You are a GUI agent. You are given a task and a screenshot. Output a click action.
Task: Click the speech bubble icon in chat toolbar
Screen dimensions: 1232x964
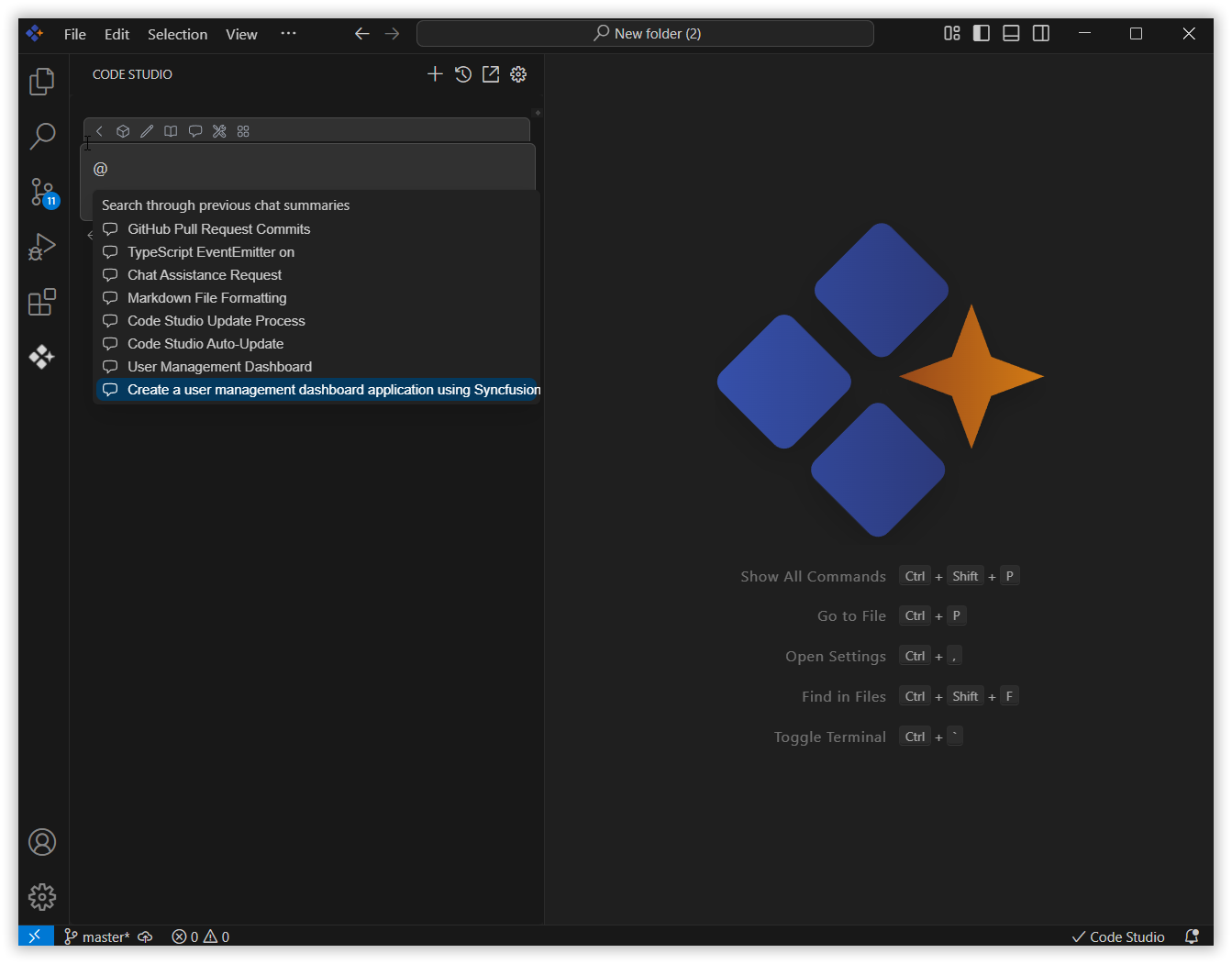195,131
